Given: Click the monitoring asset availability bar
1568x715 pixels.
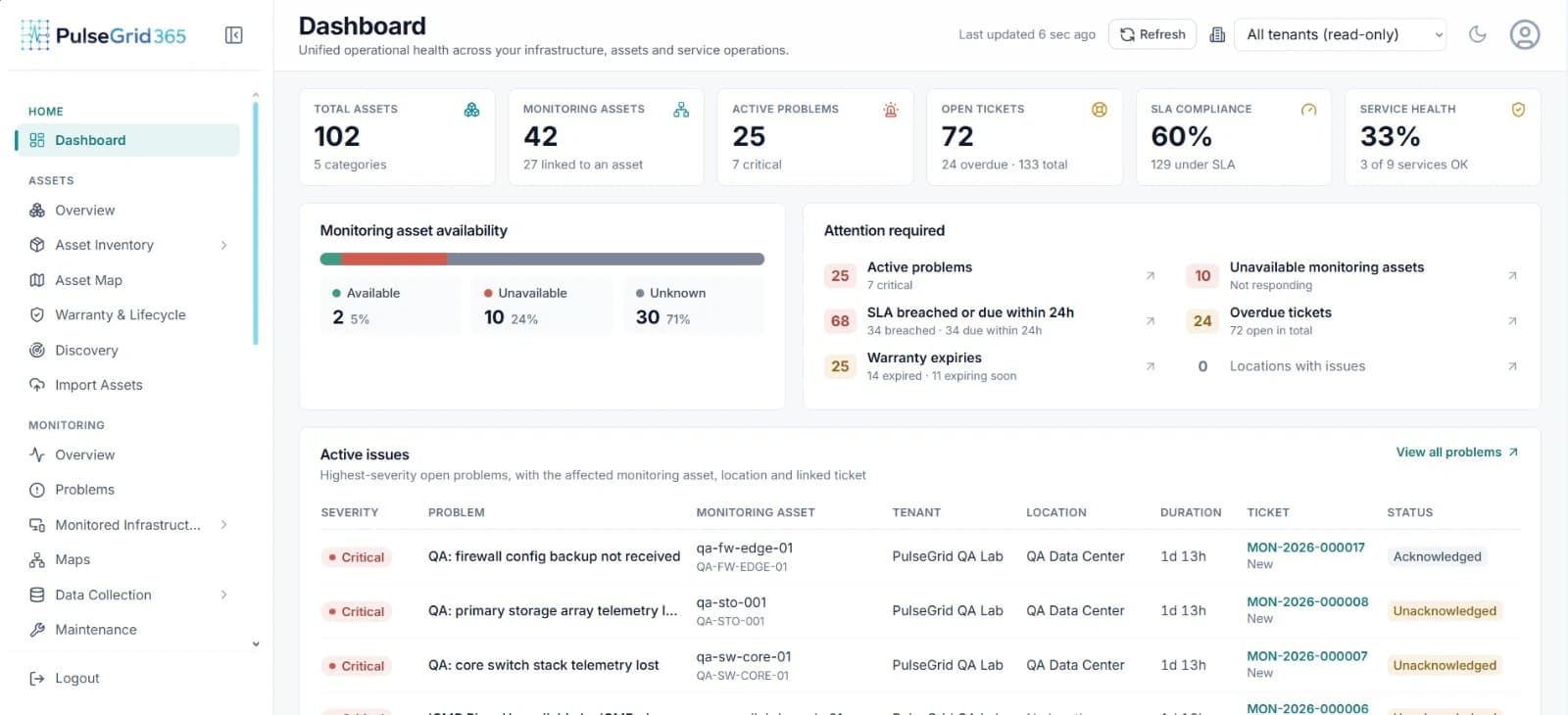Looking at the screenshot, I should (x=542, y=260).
